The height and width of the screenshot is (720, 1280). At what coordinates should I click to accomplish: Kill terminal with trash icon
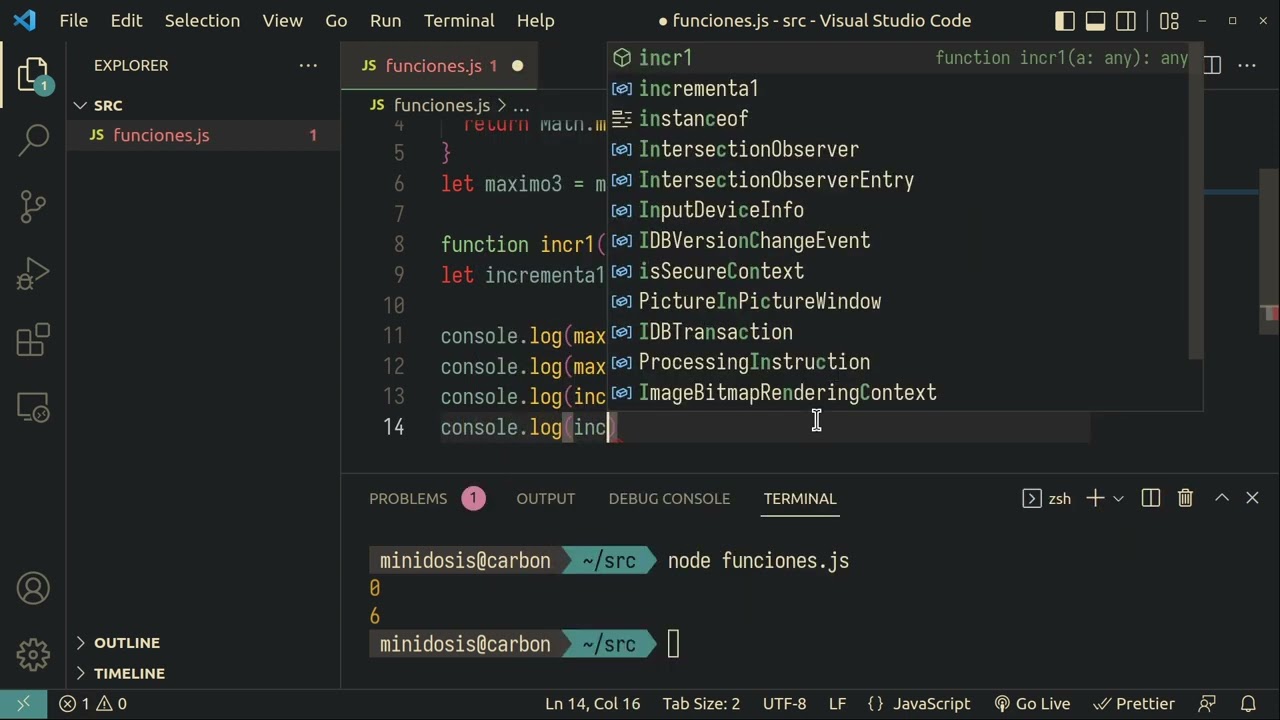tap(1186, 498)
